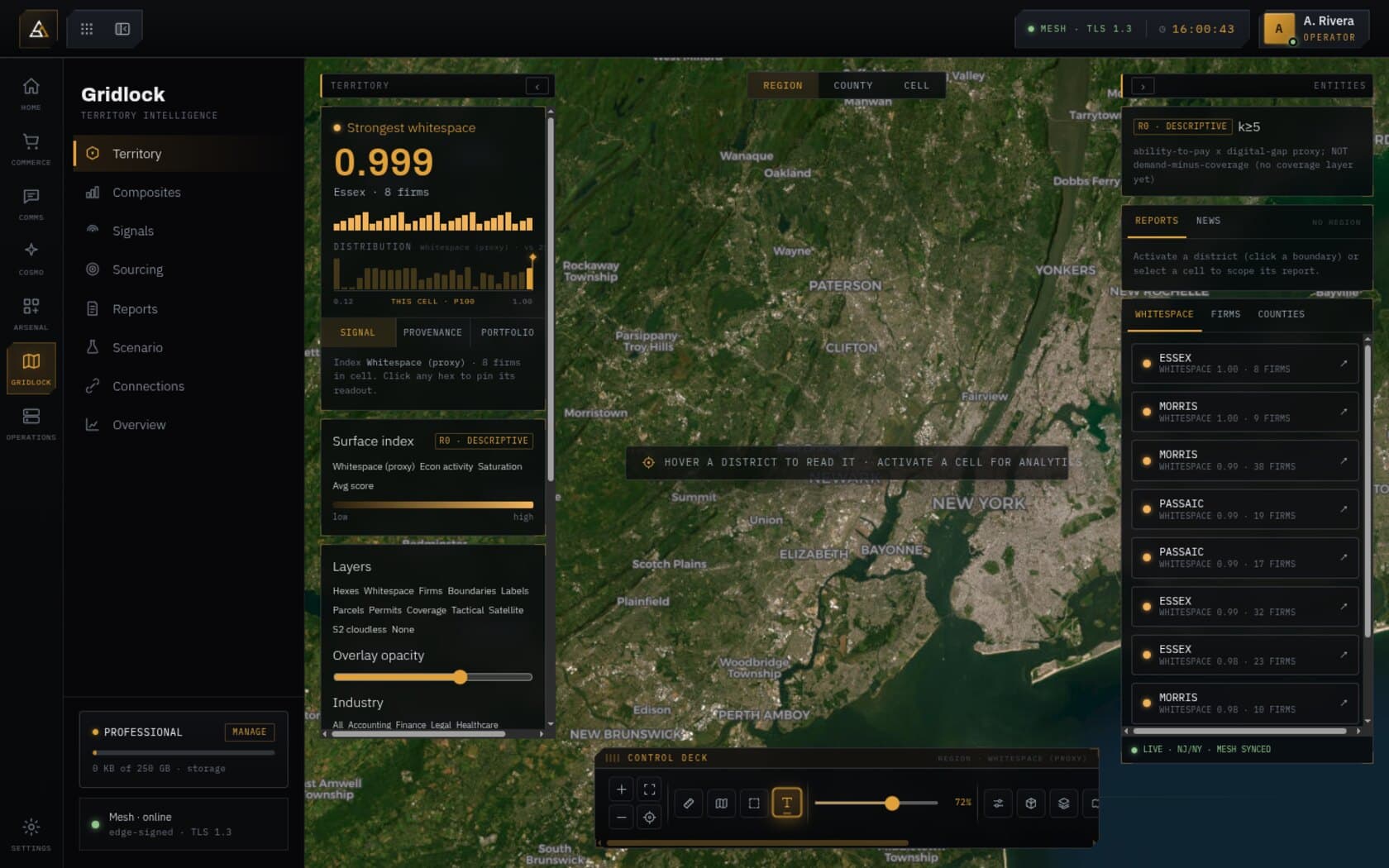Filter industry by Healthcare
This screenshot has height=868, width=1389.
point(477,725)
